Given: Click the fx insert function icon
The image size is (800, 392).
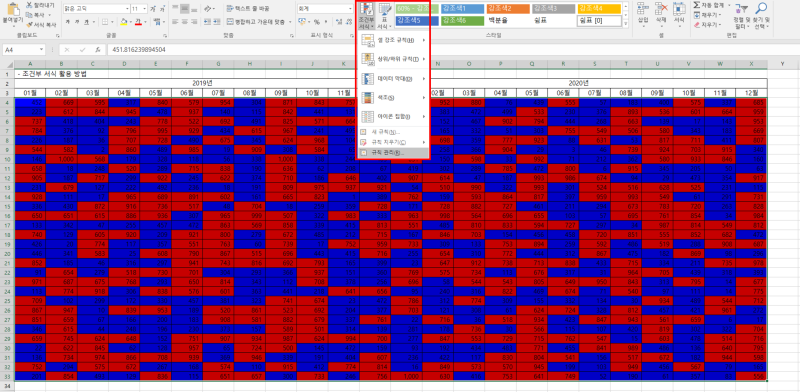Looking at the screenshot, I should (x=97, y=50).
